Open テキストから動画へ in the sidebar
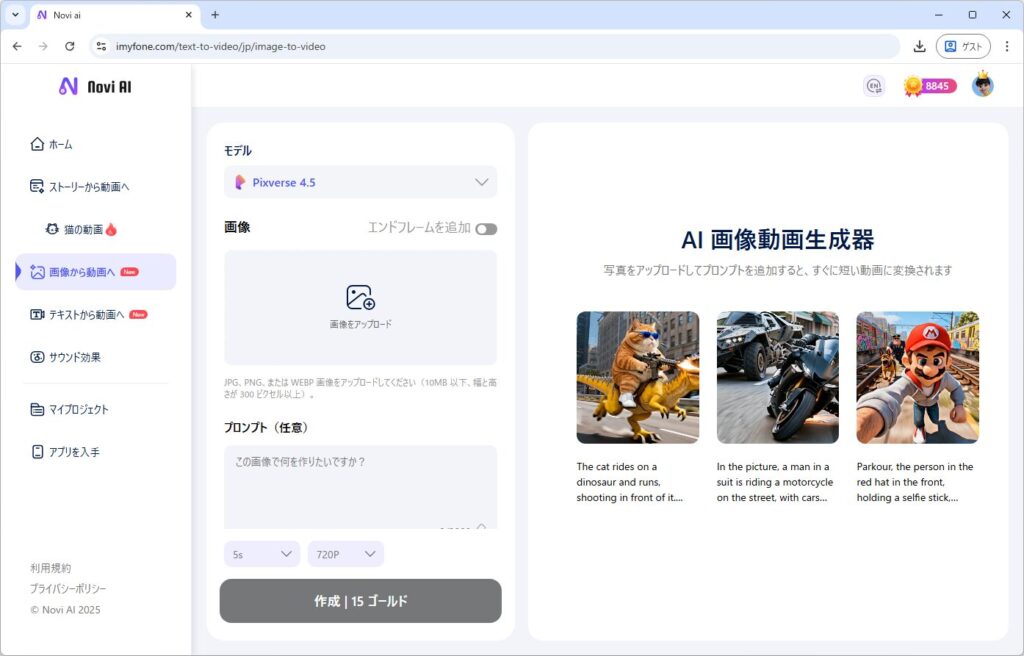1024x656 pixels. tap(87, 314)
